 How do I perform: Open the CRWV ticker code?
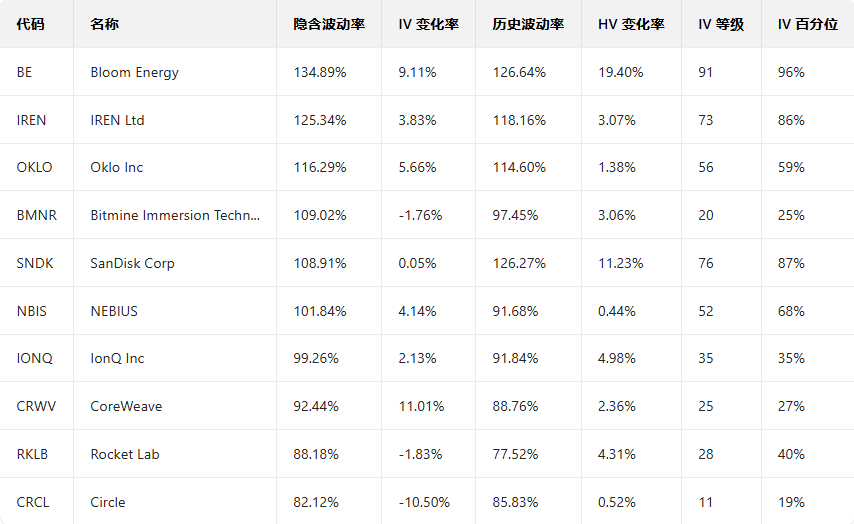click(35, 406)
